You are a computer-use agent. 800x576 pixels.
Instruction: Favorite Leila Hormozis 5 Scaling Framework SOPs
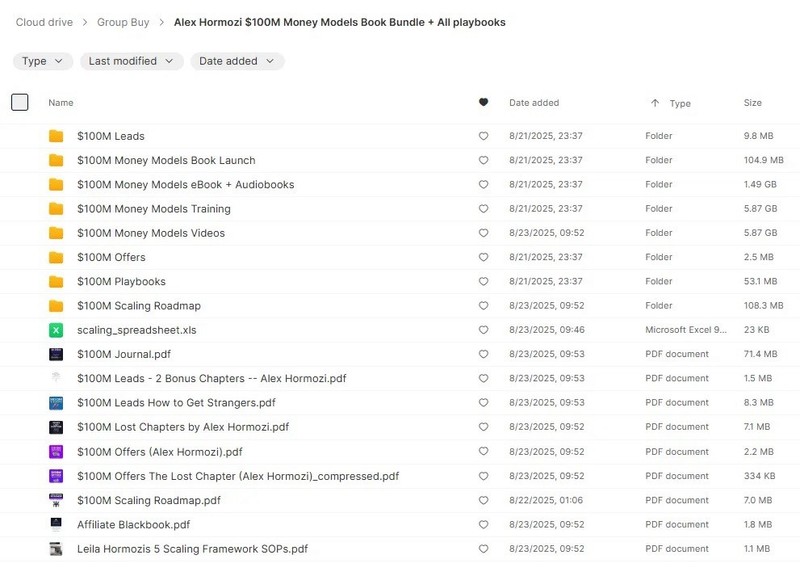(483, 549)
